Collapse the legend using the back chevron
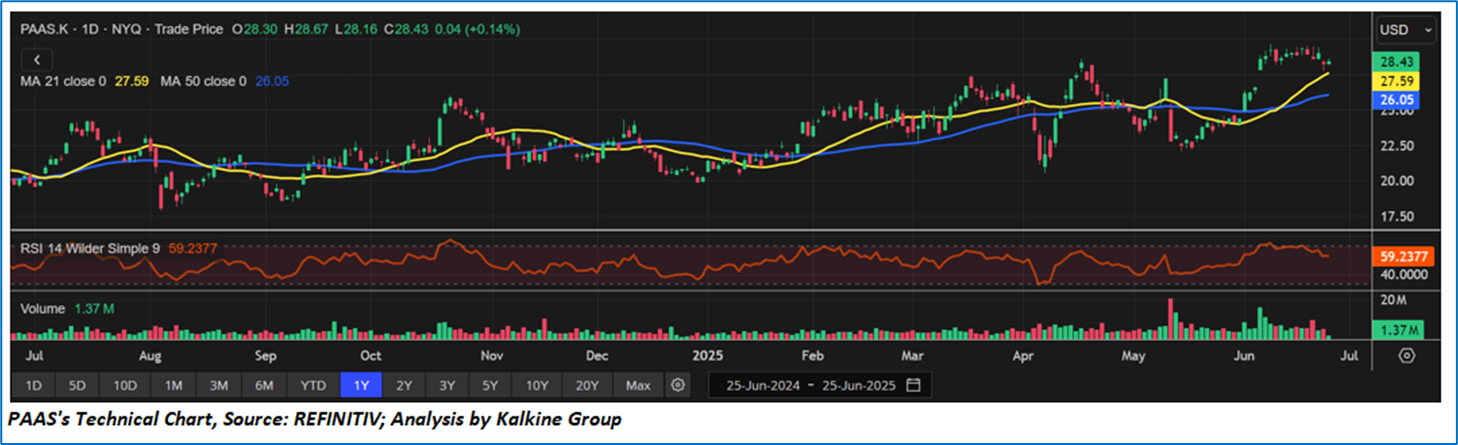Image resolution: width=1458 pixels, height=445 pixels. (36, 60)
